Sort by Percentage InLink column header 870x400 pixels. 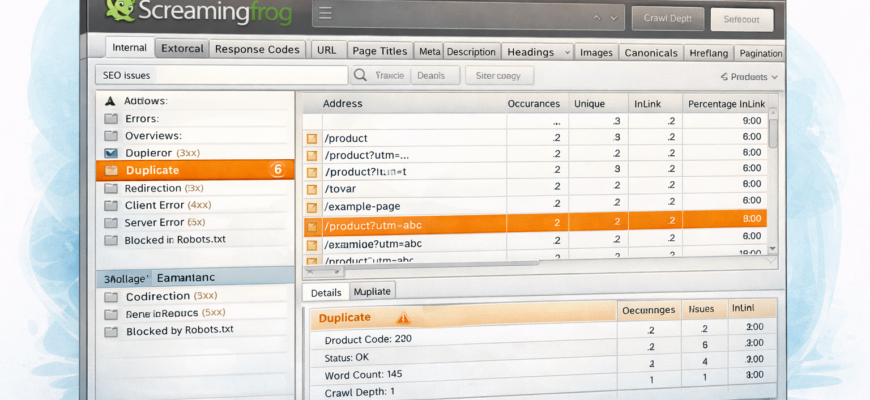pyautogui.click(x=726, y=104)
